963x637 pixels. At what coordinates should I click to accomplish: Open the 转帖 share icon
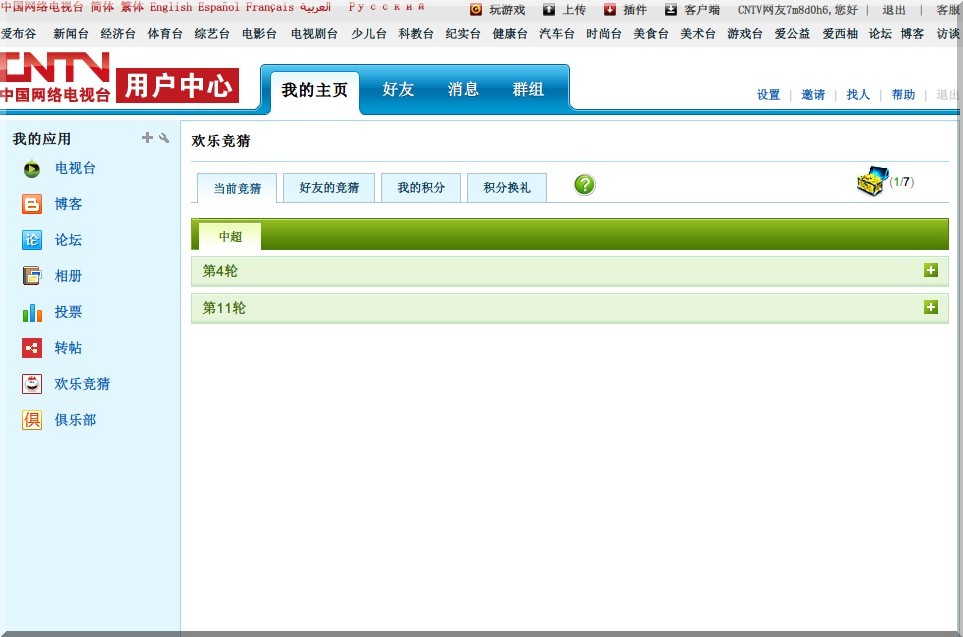(32, 349)
